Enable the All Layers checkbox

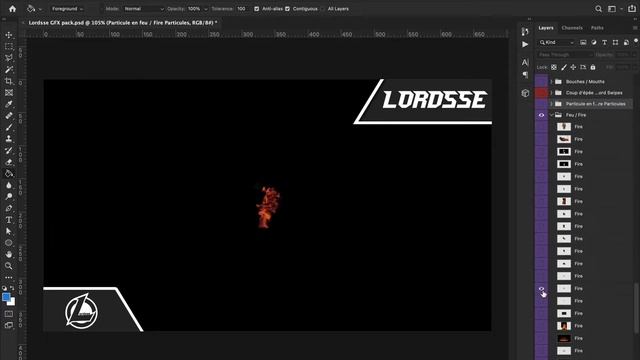[x=323, y=9]
